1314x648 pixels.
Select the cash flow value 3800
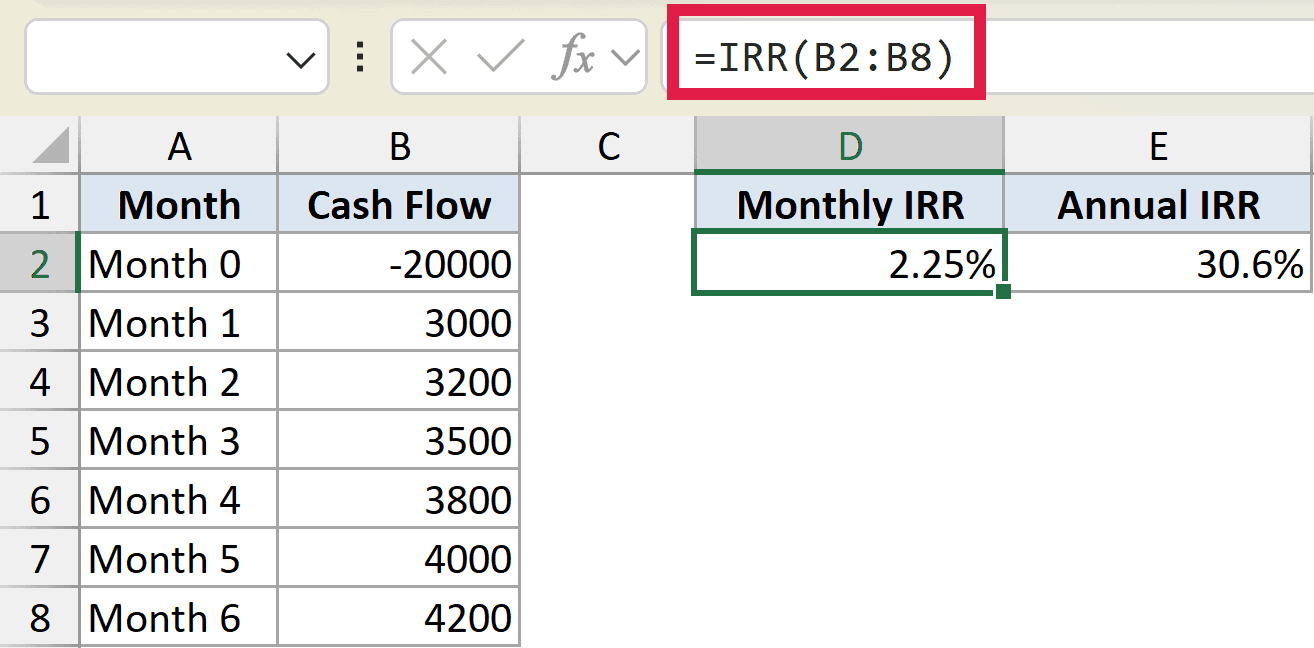399,500
